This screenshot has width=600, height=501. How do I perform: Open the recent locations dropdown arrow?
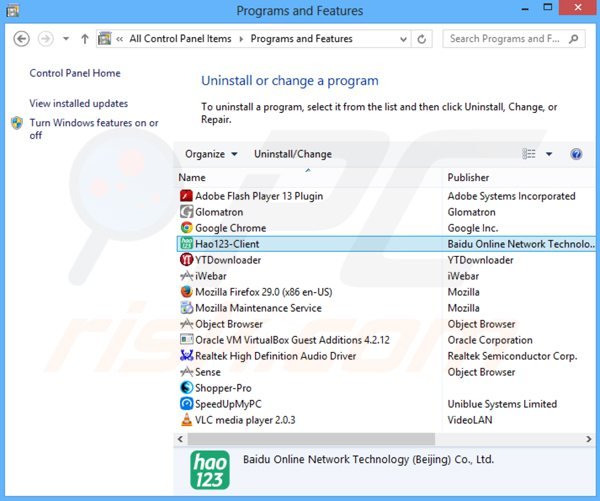click(66, 39)
